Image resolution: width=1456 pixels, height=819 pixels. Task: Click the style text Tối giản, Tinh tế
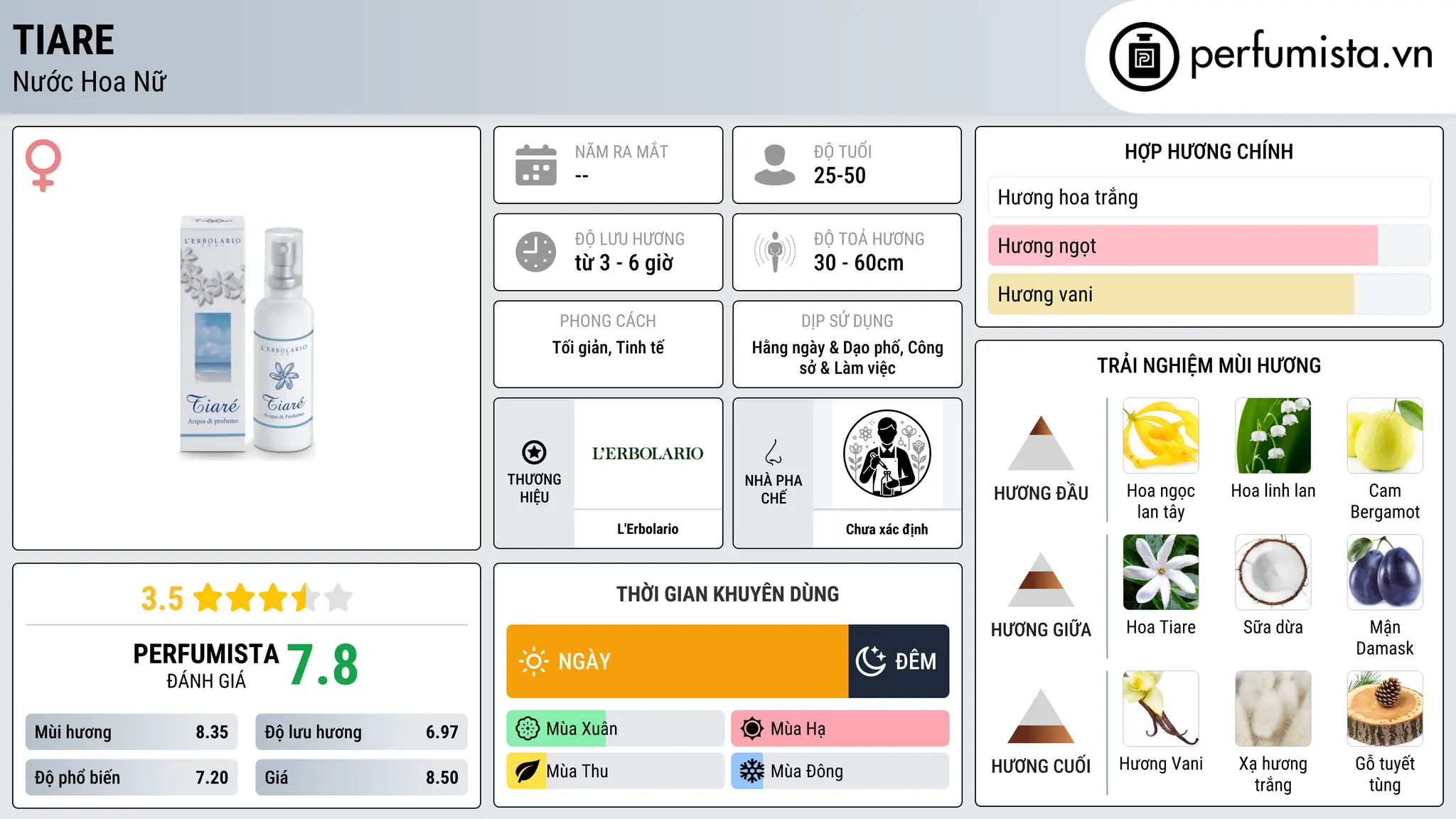point(609,348)
